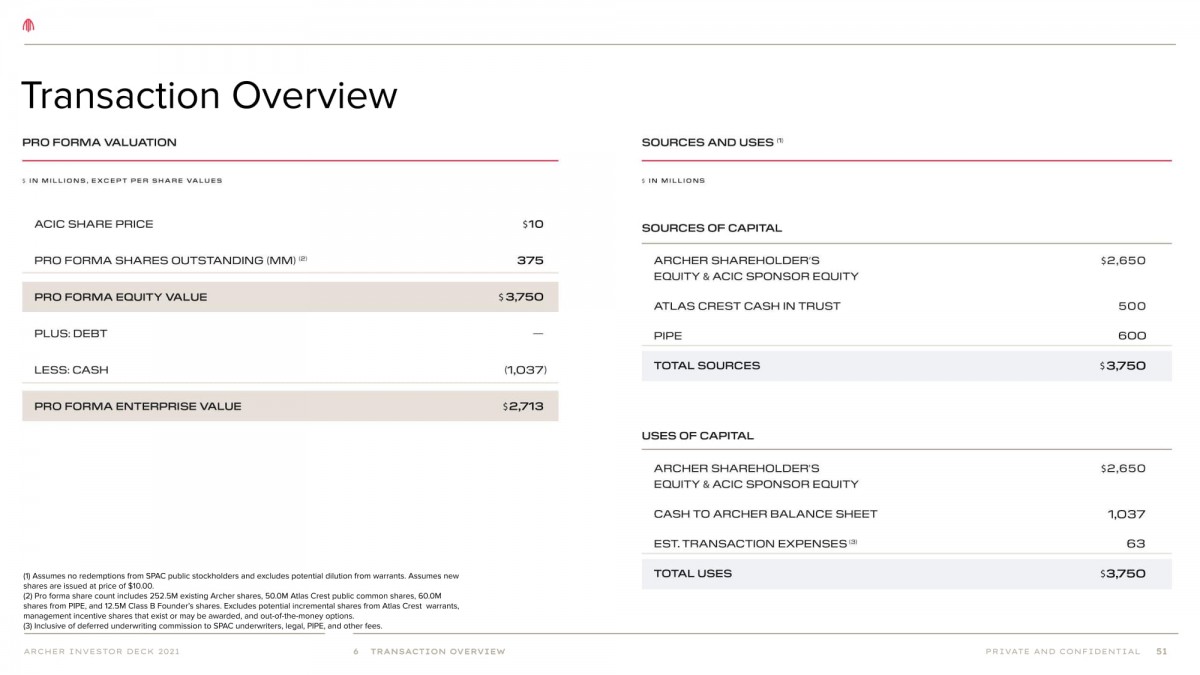Select the Sources and Uses heading

(x=707, y=143)
